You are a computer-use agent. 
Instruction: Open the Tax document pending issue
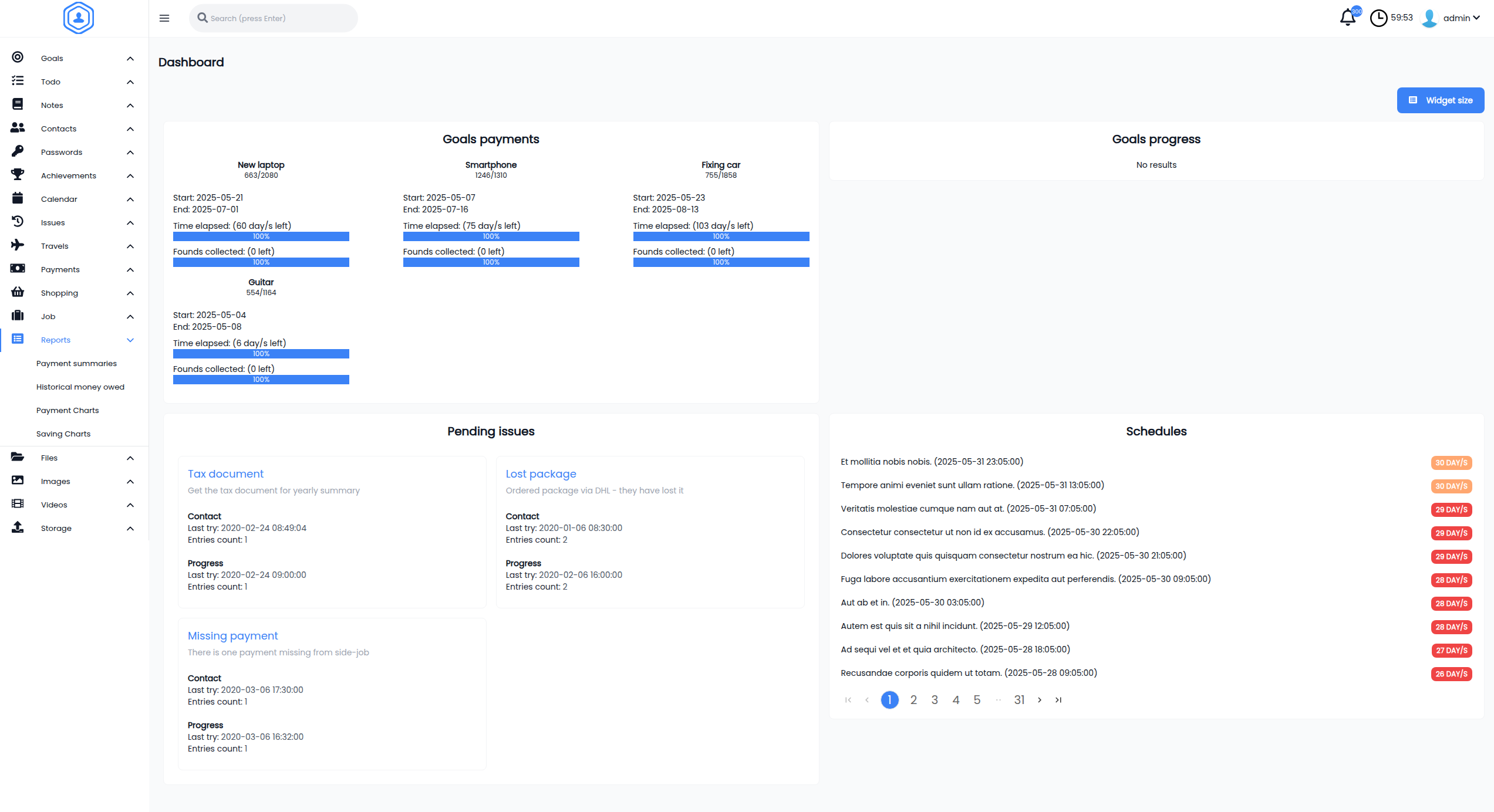[x=225, y=473]
